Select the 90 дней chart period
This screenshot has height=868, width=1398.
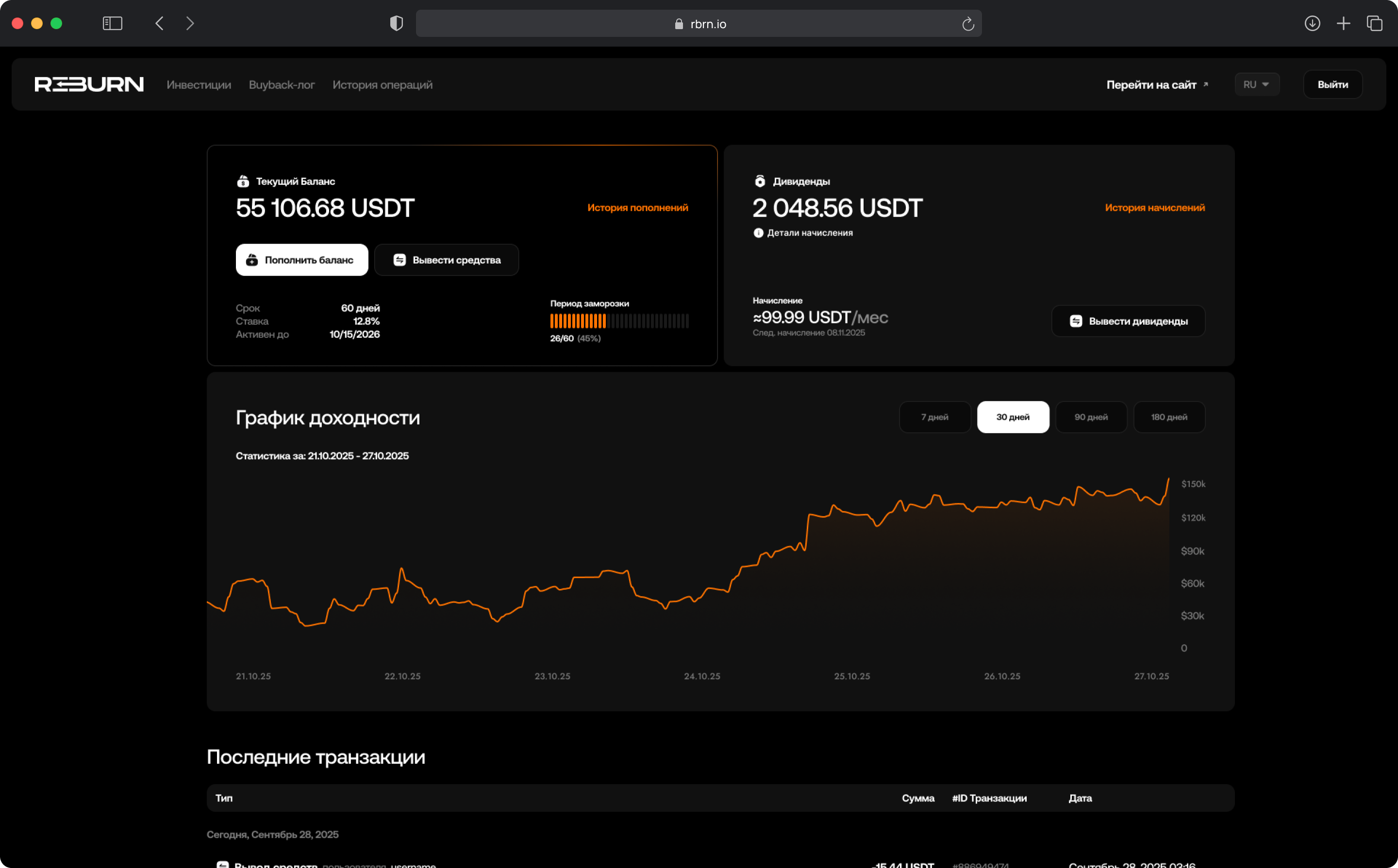click(x=1091, y=417)
